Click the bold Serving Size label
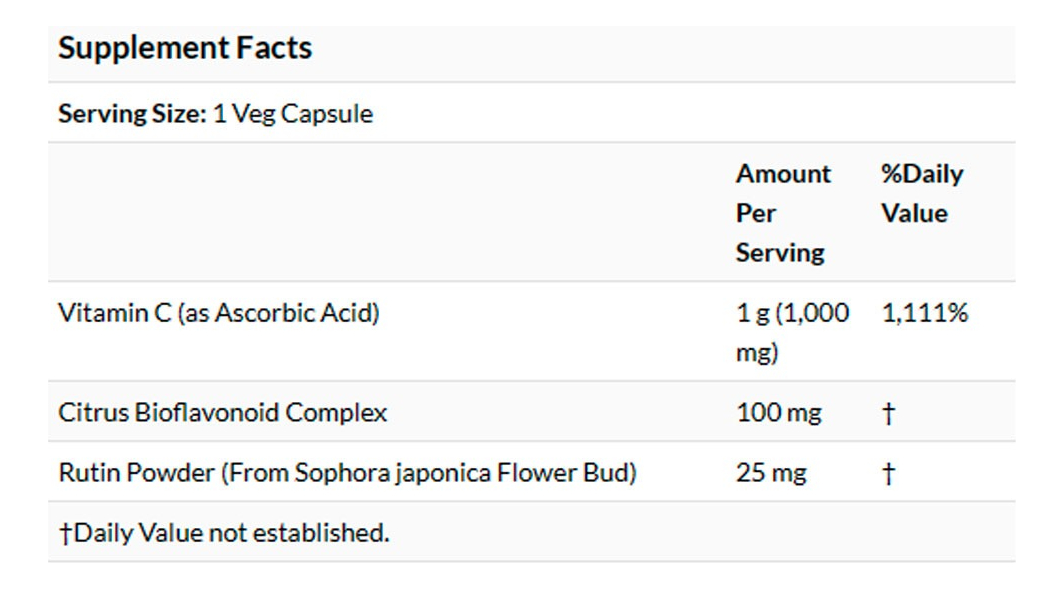The image size is (1064, 589). (x=132, y=114)
